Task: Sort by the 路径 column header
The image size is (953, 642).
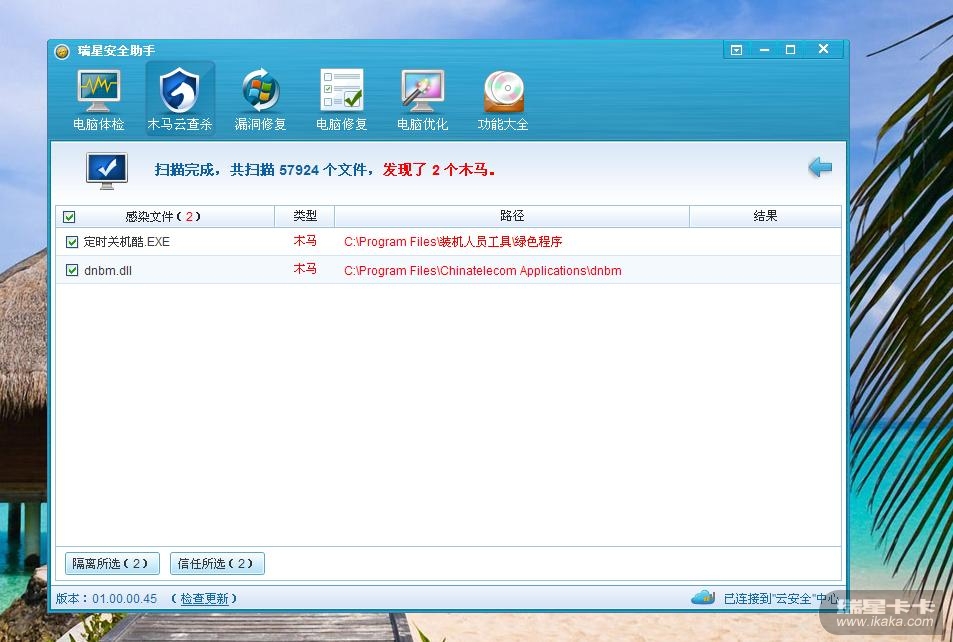Action: 511,216
